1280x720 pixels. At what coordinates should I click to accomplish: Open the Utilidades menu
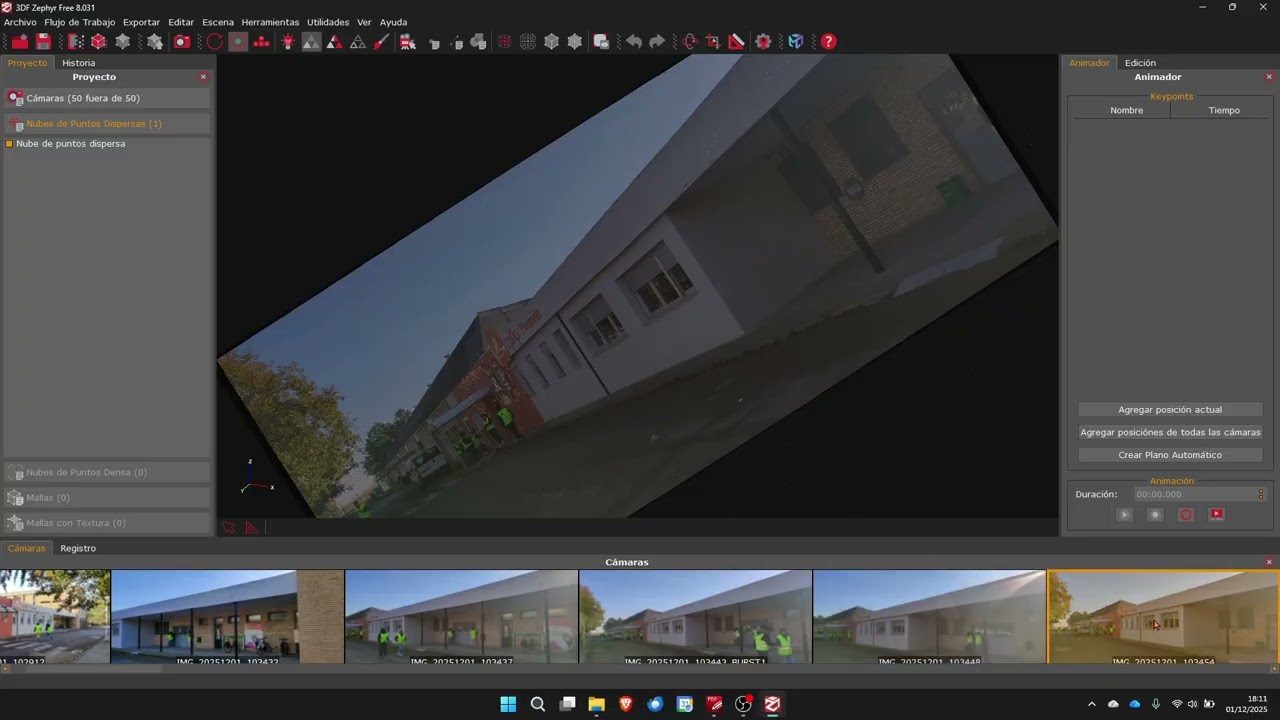point(328,22)
